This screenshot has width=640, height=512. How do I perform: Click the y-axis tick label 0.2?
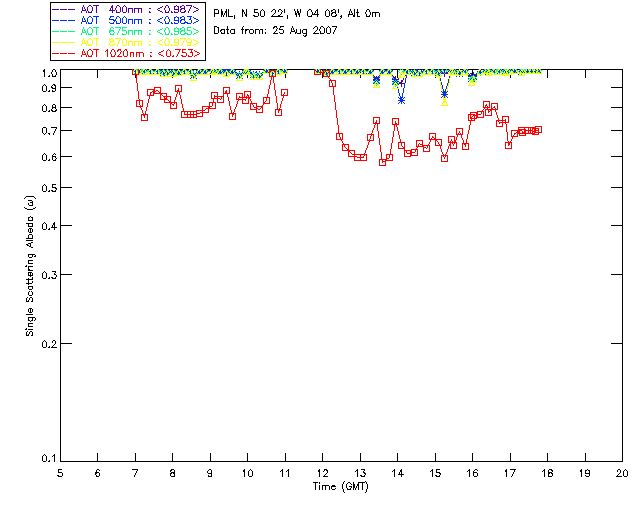point(49,344)
